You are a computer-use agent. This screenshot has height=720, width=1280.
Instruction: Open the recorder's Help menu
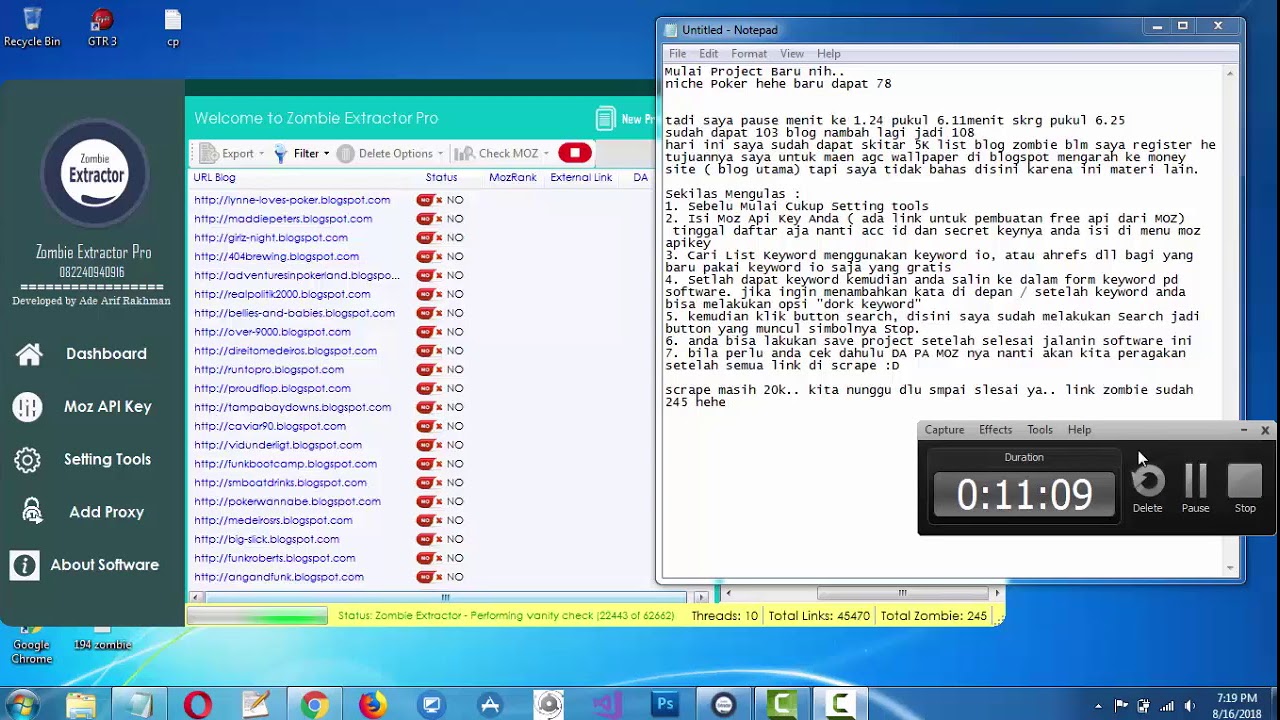(x=1079, y=430)
